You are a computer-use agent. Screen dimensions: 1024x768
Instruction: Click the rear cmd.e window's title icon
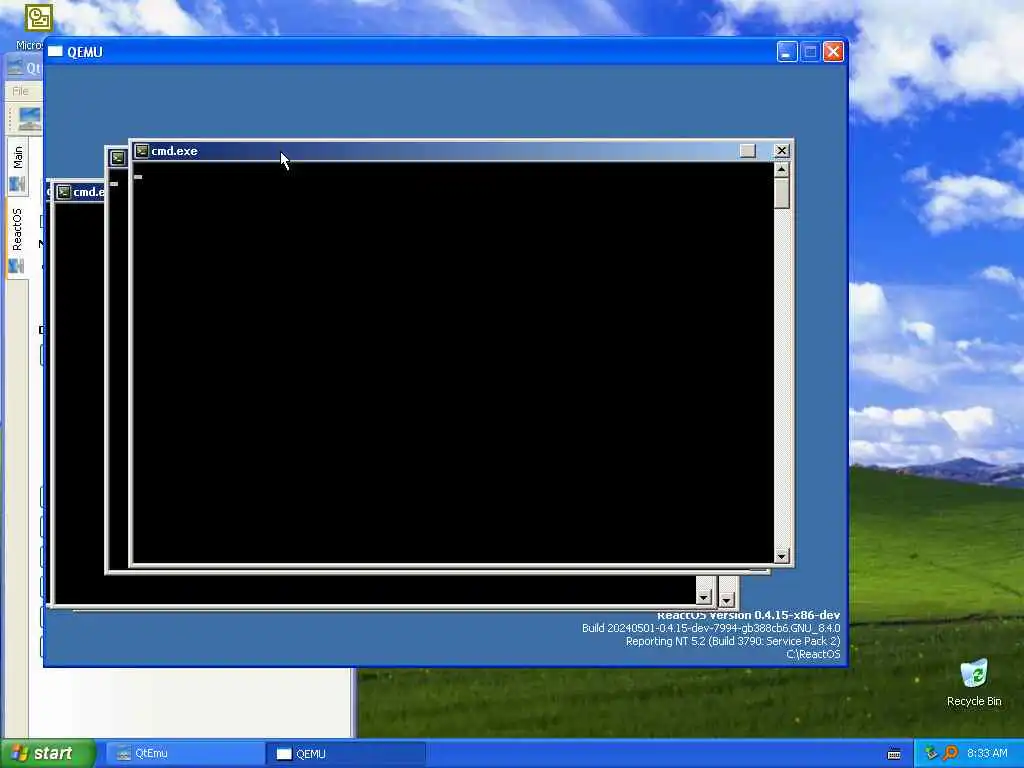pyautogui.click(x=63, y=192)
